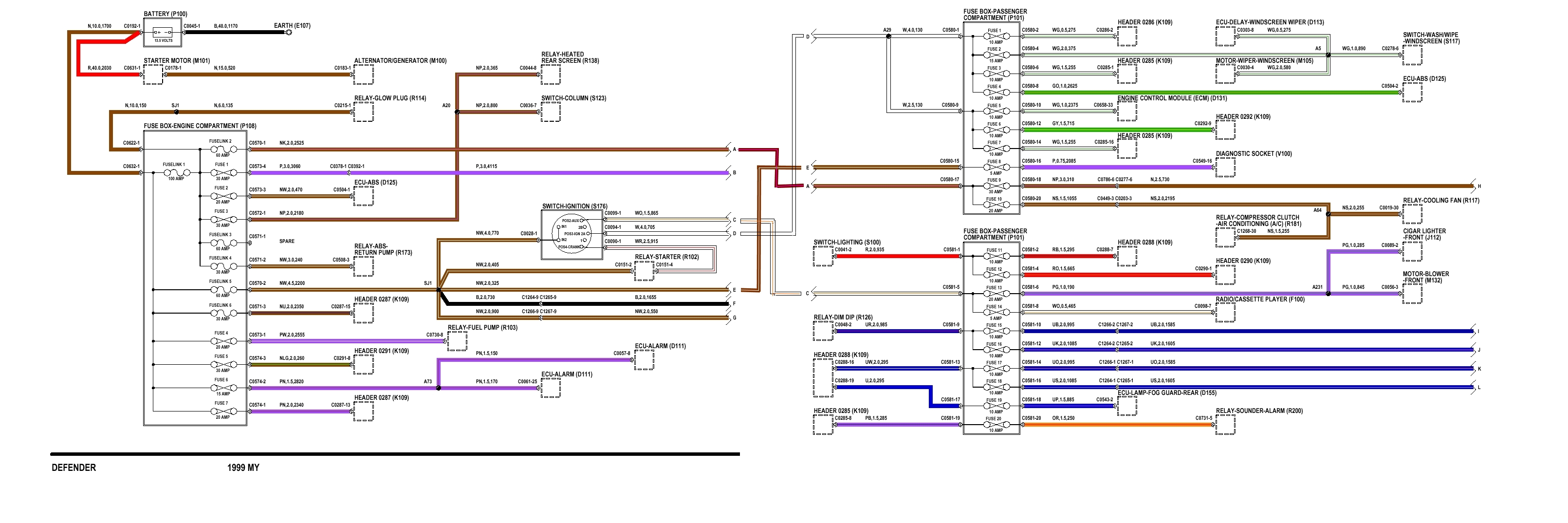1568x523 pixels.
Task: Select the ignition switch S176 rotary symbol
Action: [571, 234]
